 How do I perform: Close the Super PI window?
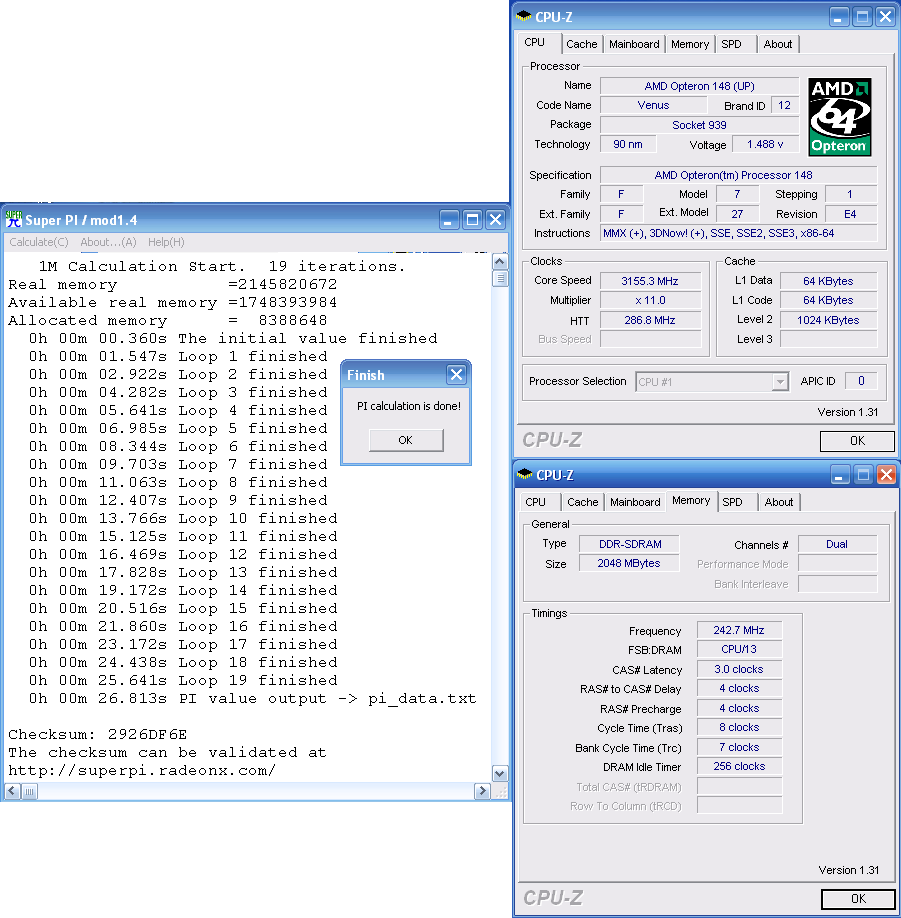tap(495, 220)
